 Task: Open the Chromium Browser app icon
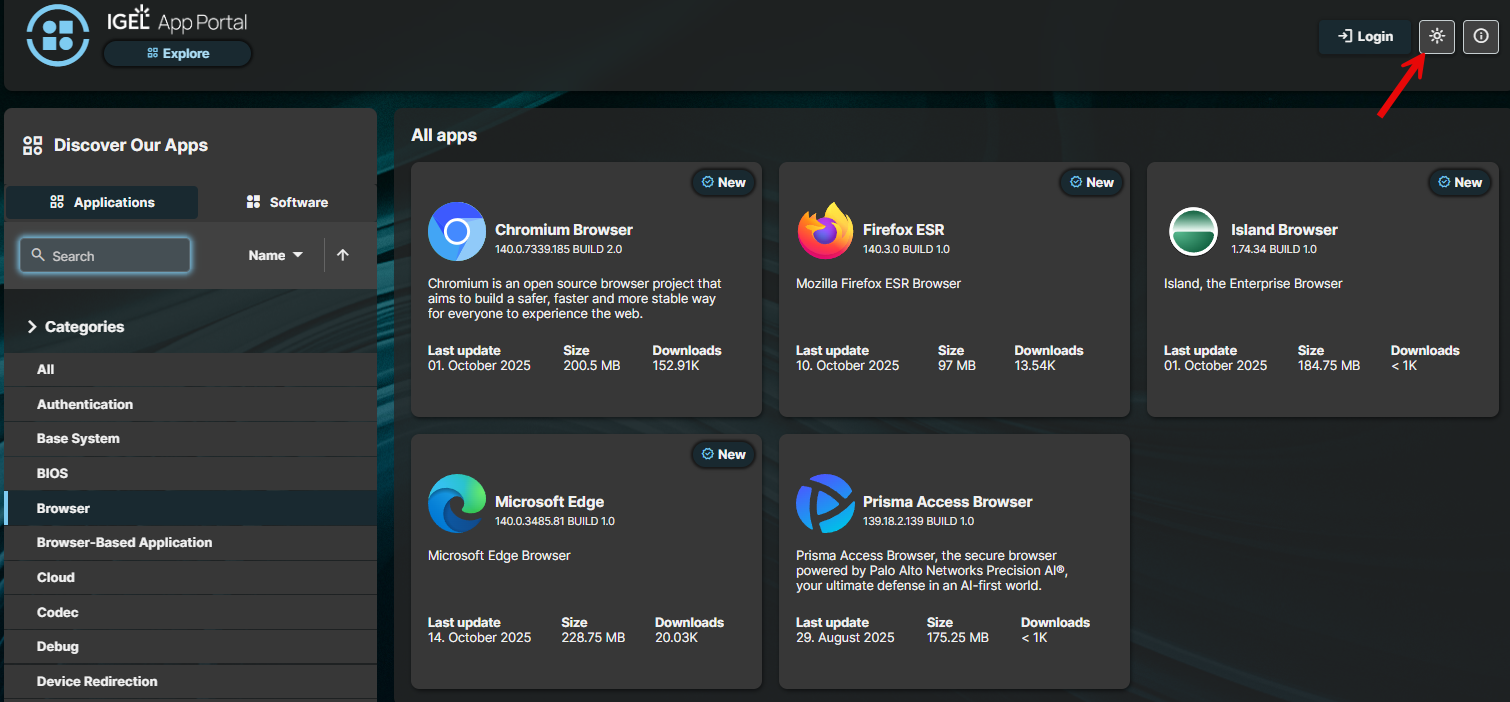(x=456, y=231)
